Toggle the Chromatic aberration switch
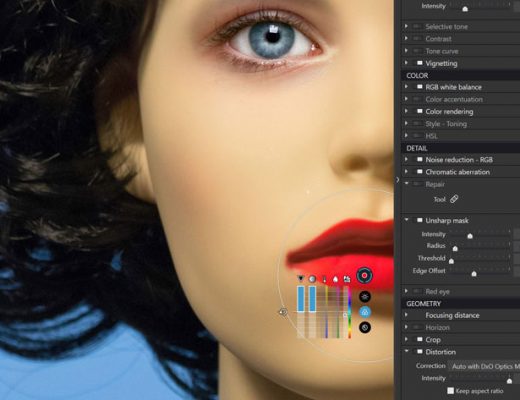 click(x=419, y=172)
